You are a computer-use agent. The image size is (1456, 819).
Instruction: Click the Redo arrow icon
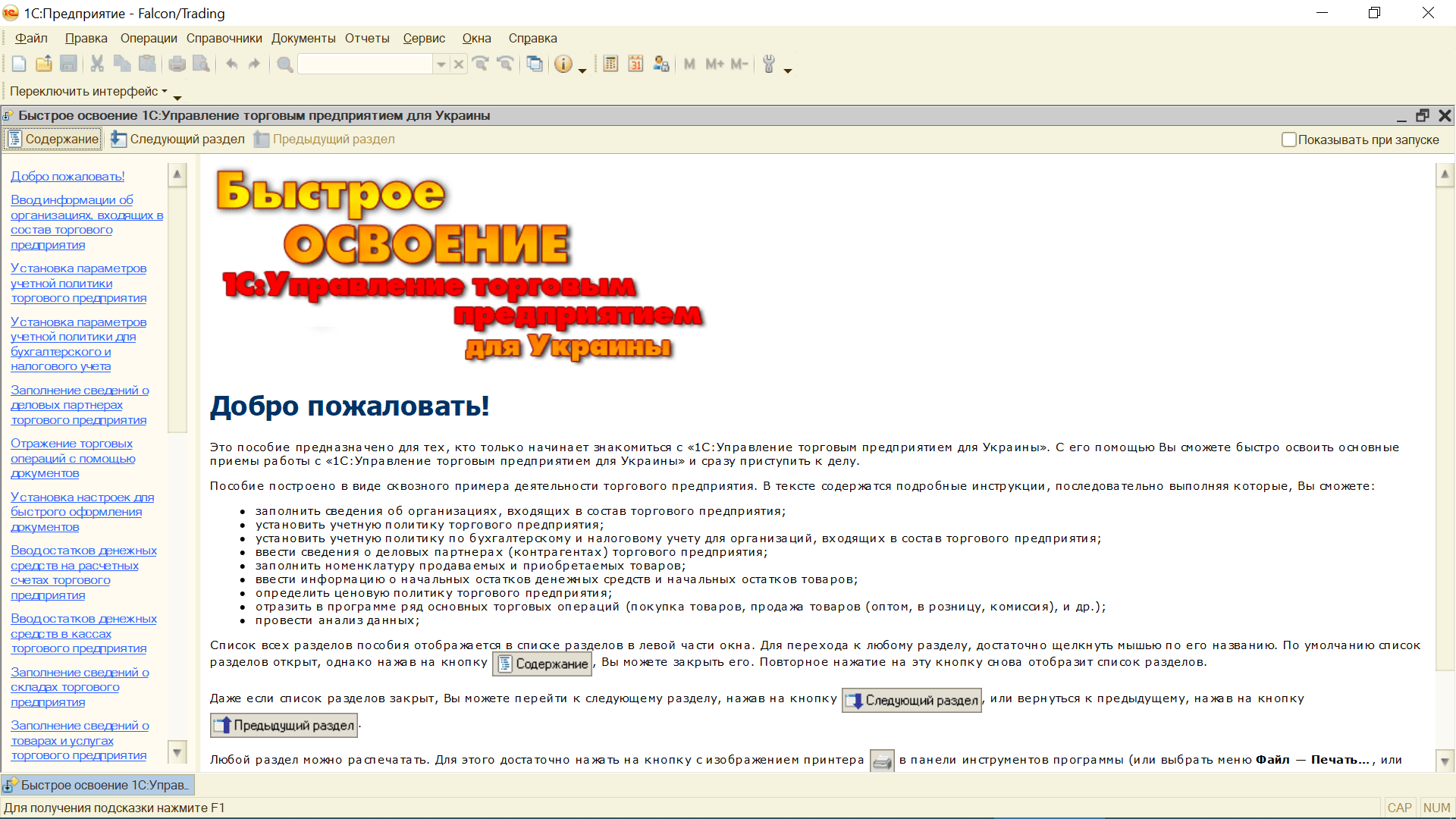pyautogui.click(x=254, y=64)
